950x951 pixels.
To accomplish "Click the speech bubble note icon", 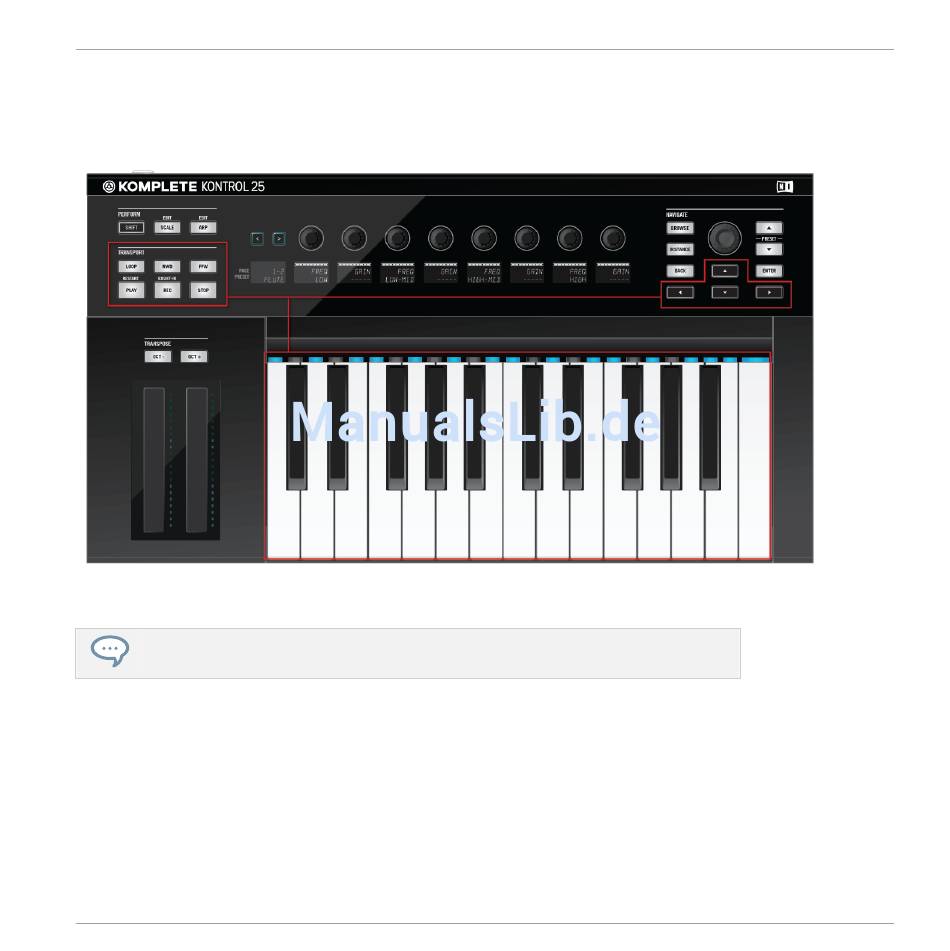I will 110,651.
